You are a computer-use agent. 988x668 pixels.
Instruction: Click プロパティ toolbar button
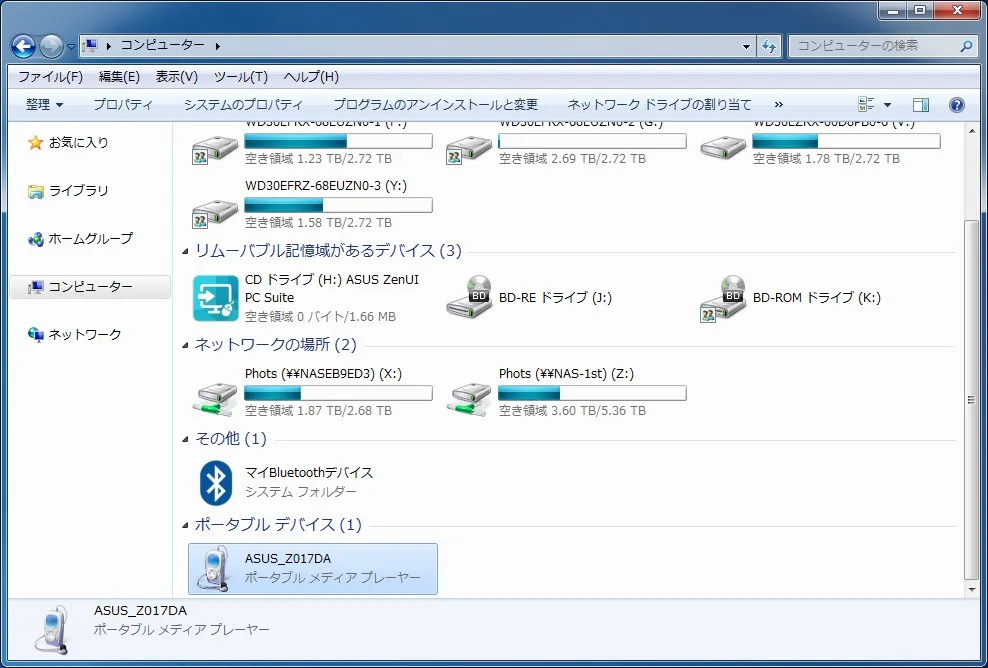click(x=123, y=105)
